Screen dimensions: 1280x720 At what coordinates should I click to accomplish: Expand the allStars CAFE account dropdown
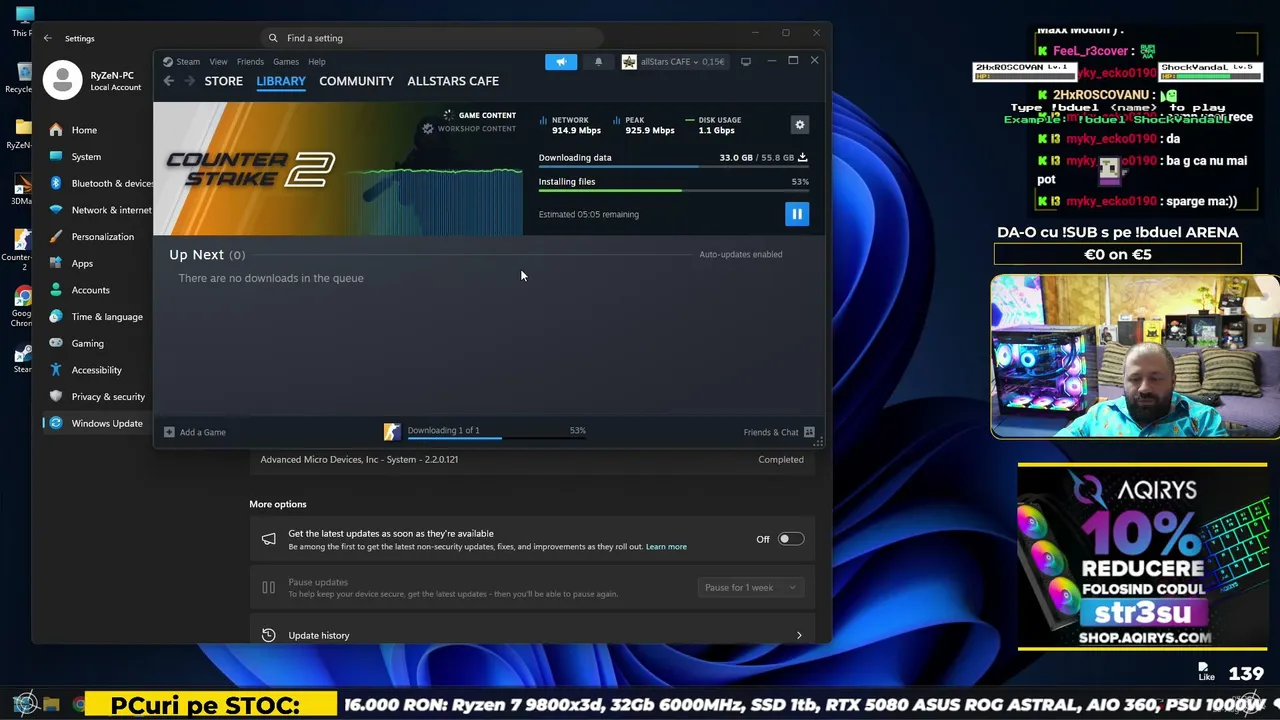tap(683, 62)
